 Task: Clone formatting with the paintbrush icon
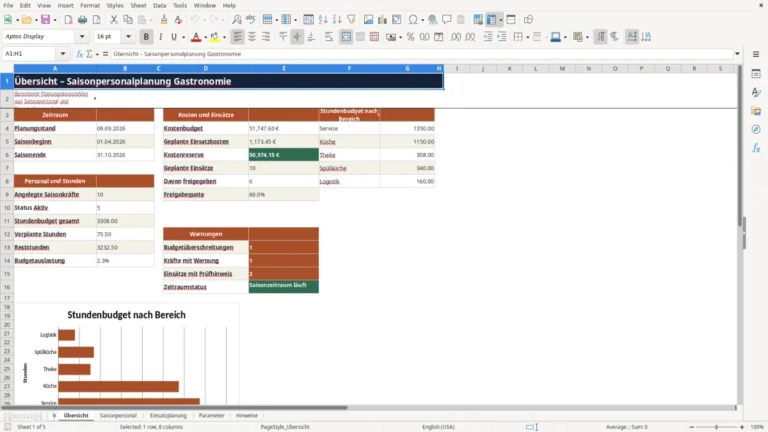click(x=164, y=20)
